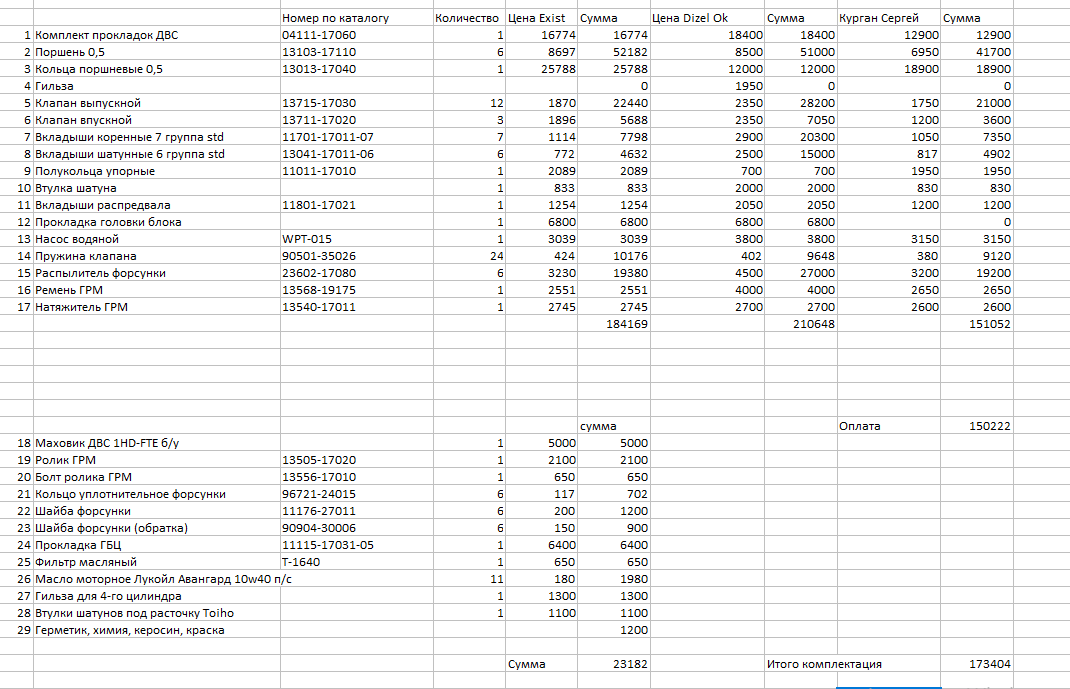Image resolution: width=1070 pixels, height=689 pixels.
Task: Select catalog number 13568-19175
Action: tap(357, 290)
